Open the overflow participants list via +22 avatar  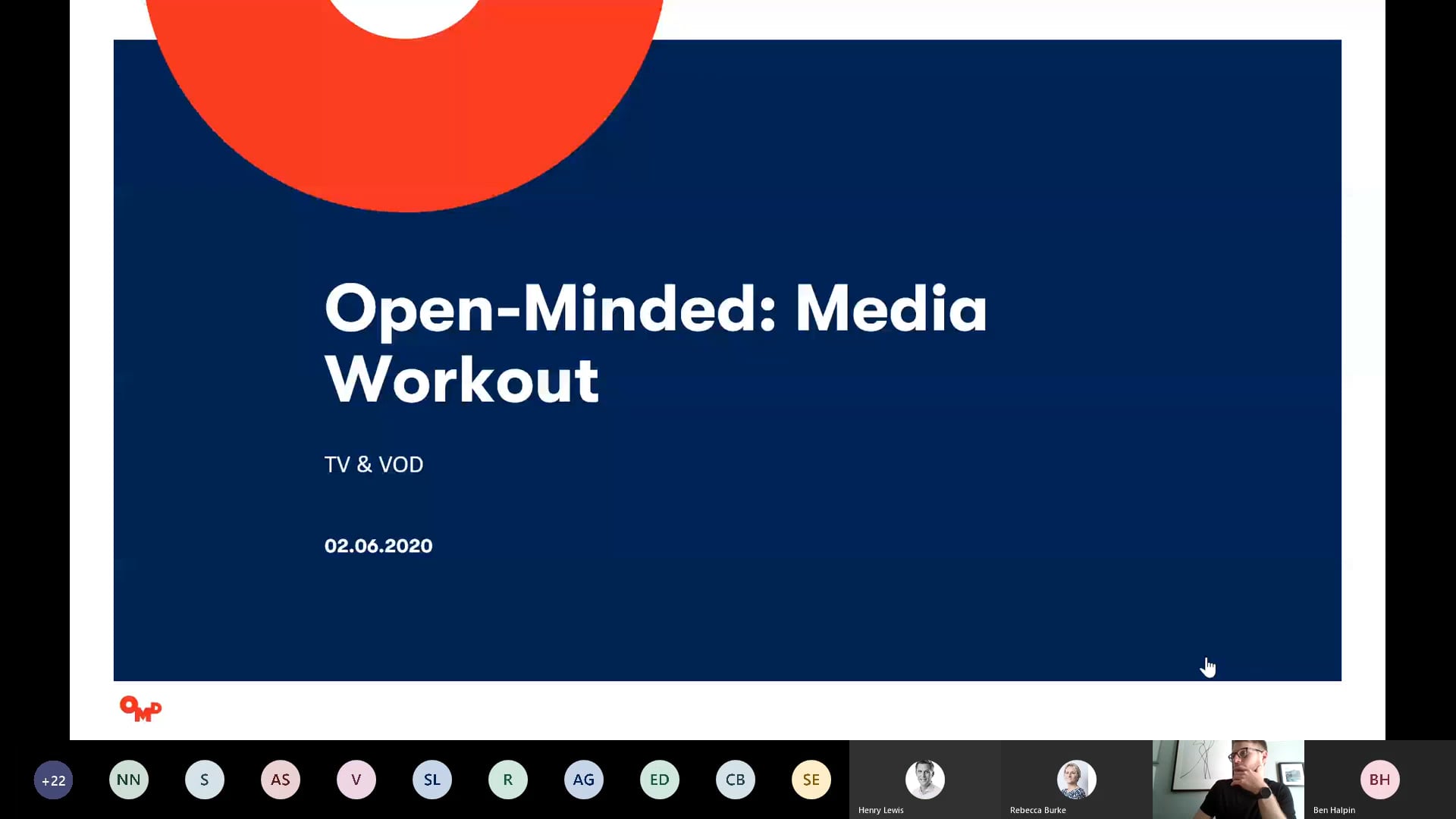[53, 780]
